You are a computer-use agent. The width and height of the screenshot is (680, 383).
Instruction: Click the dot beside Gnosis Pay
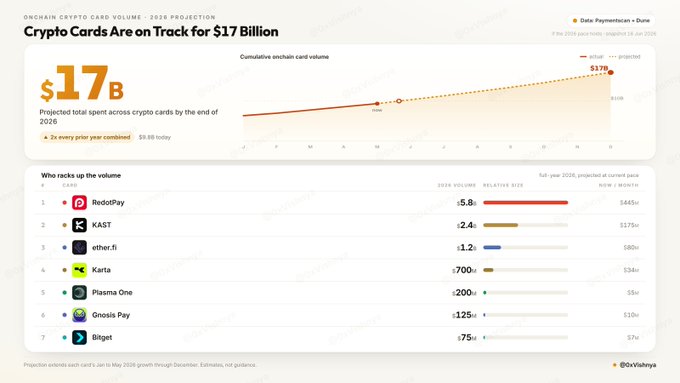65,315
